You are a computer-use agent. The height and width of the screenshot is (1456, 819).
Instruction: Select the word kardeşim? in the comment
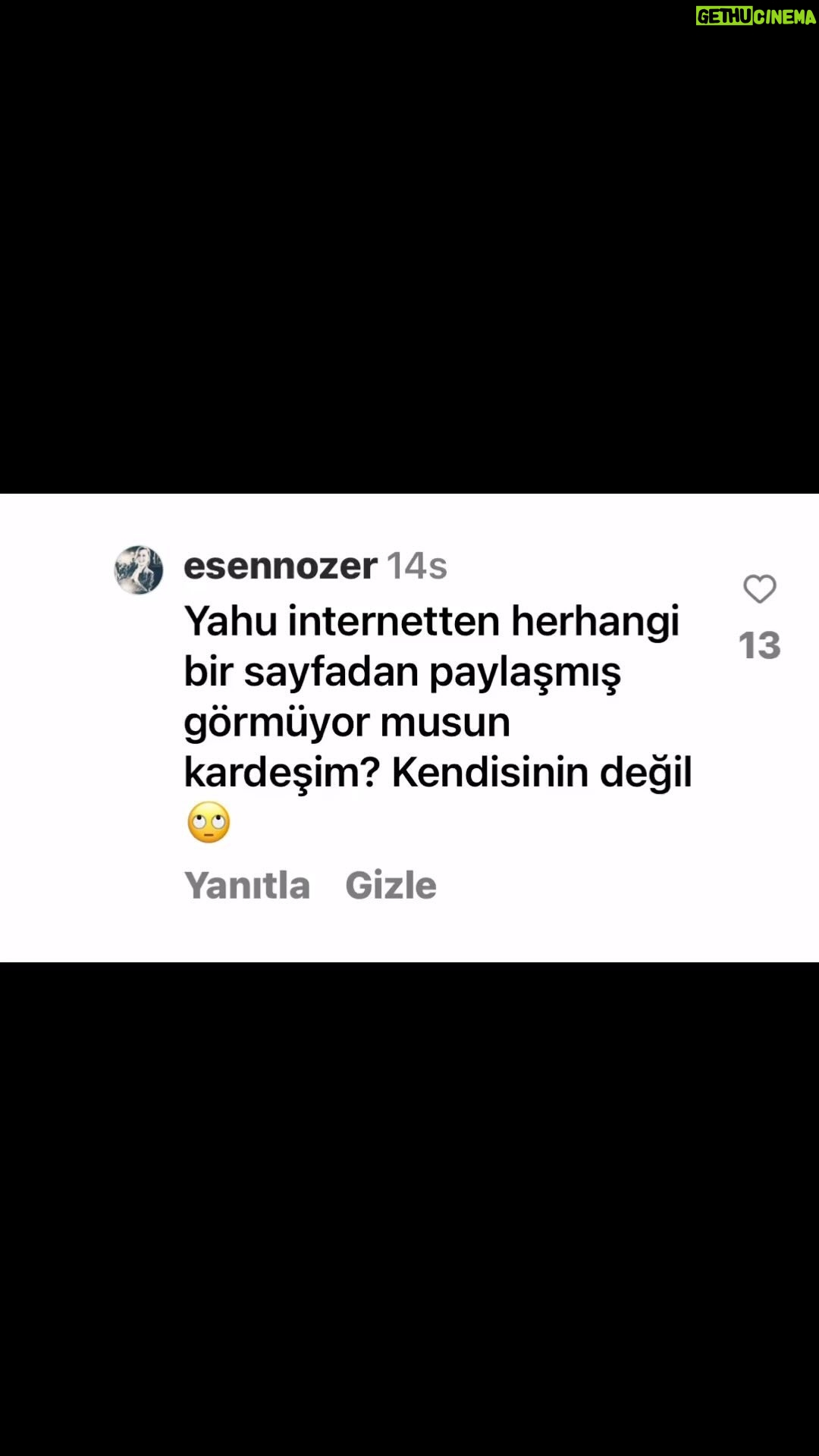[x=281, y=773]
